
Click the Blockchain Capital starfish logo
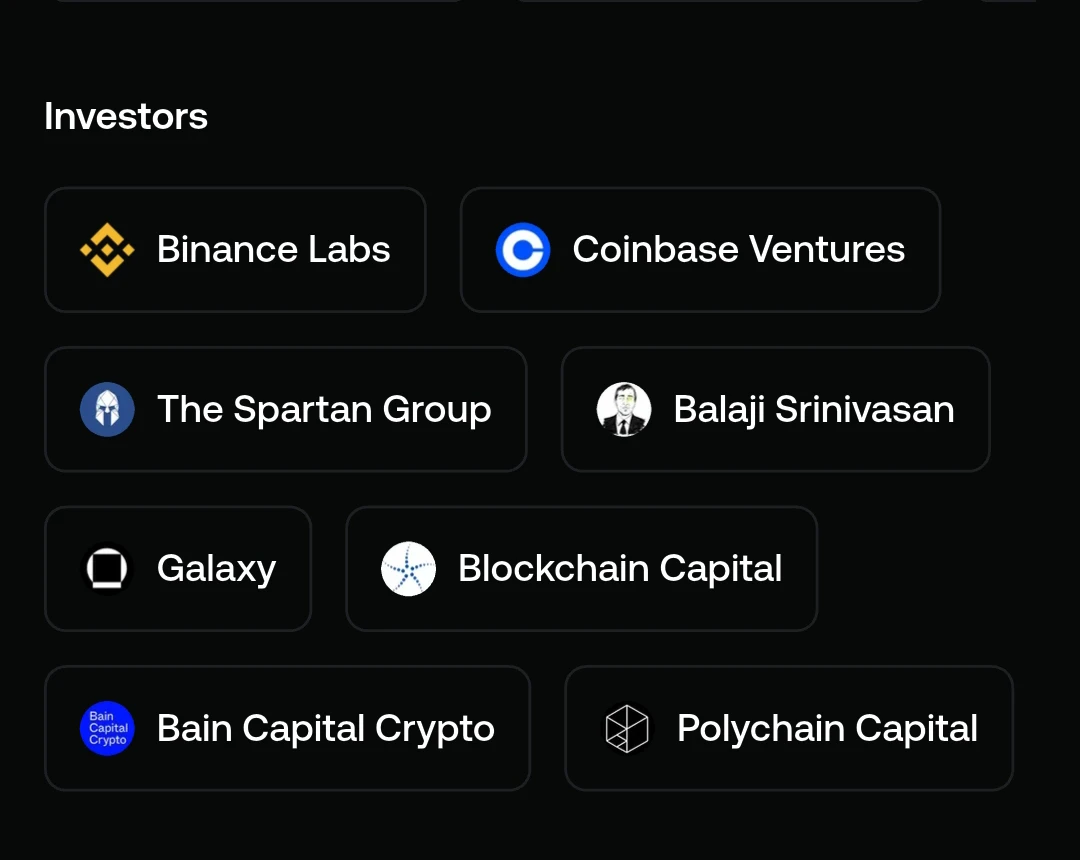408,569
